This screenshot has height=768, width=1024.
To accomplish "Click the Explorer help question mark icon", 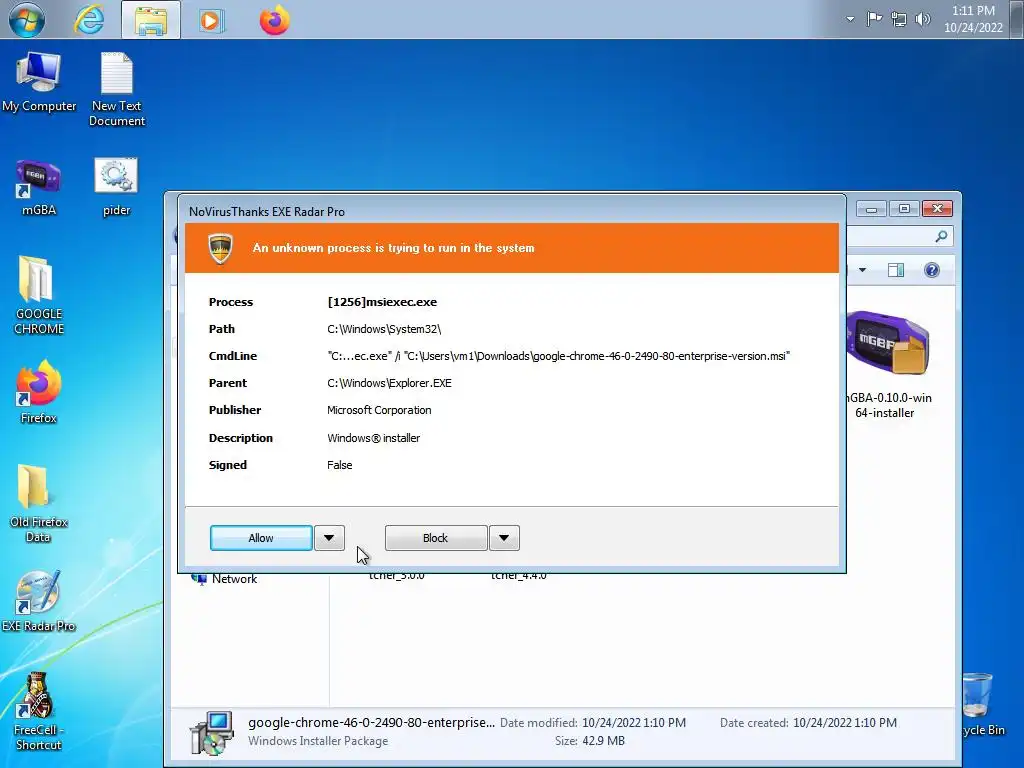I will (932, 270).
